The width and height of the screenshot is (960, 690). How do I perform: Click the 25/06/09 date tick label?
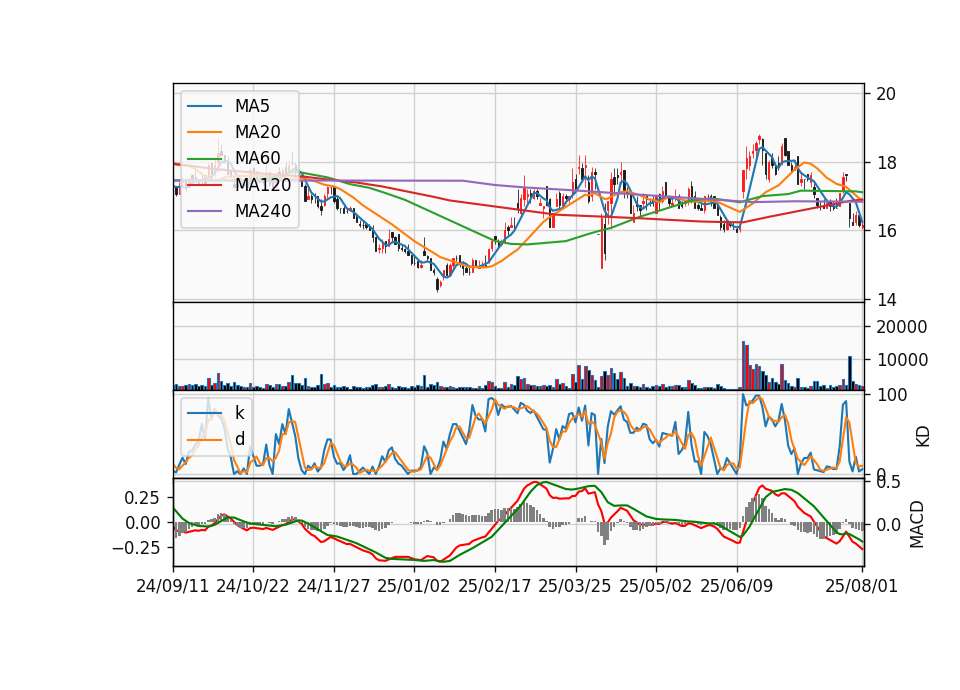coord(737,586)
